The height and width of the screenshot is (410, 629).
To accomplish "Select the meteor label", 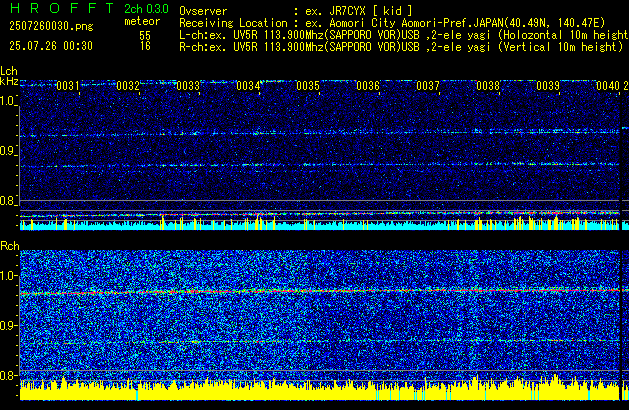I will [142, 21].
